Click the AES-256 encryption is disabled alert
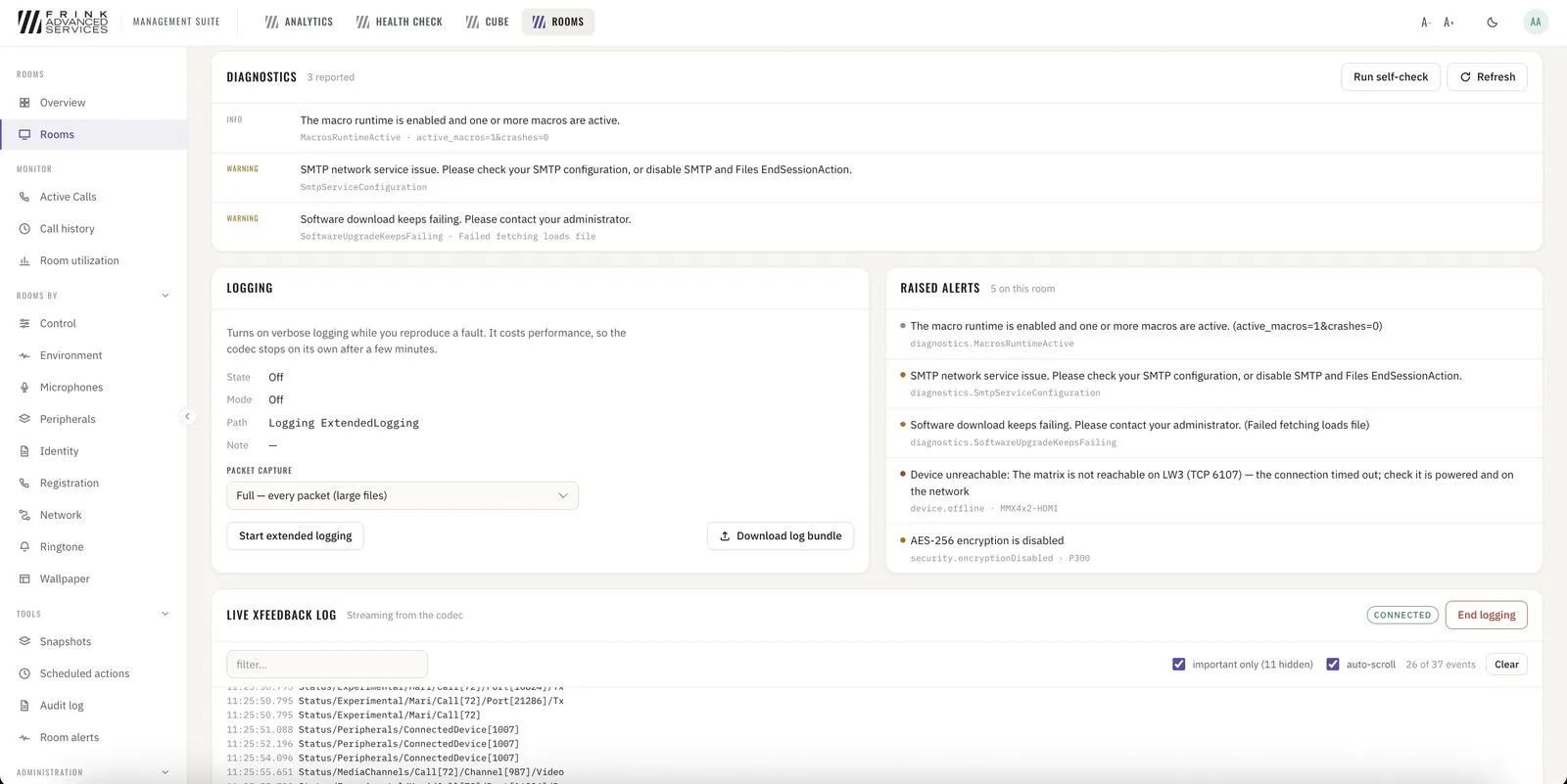Image resolution: width=1567 pixels, height=784 pixels. pyautogui.click(x=1213, y=548)
